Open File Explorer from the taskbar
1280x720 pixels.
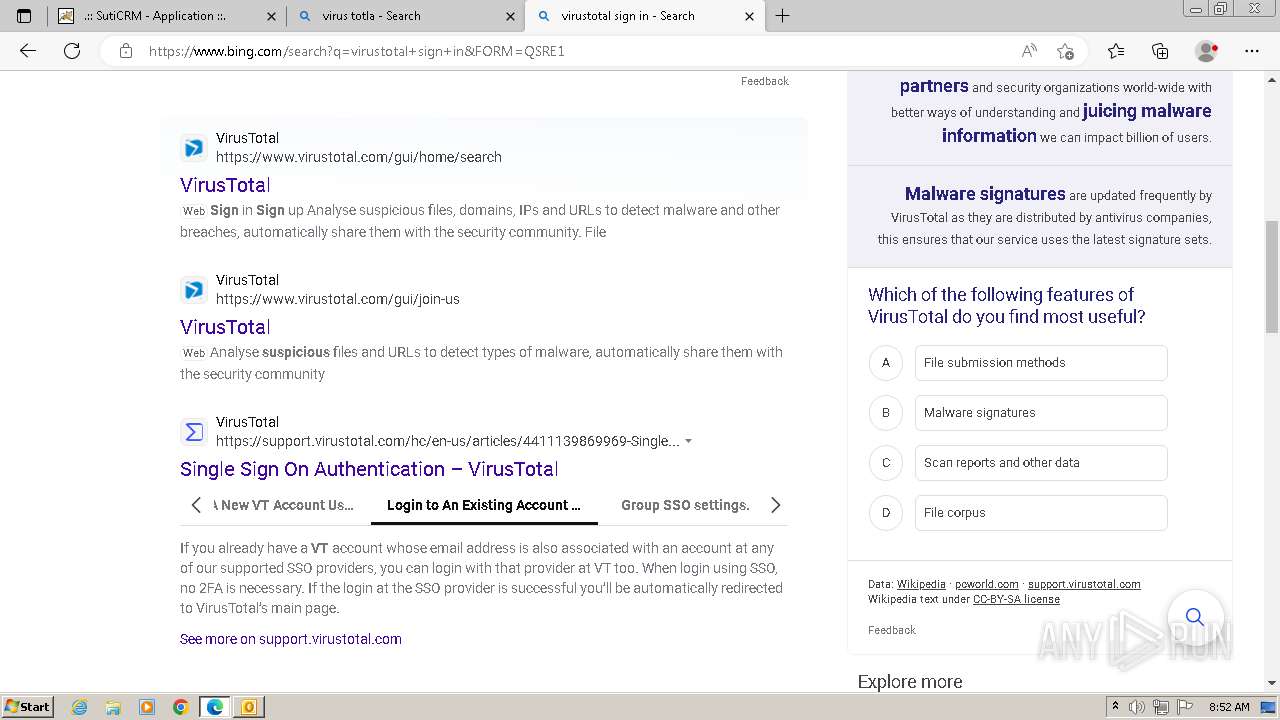[x=113, y=707]
